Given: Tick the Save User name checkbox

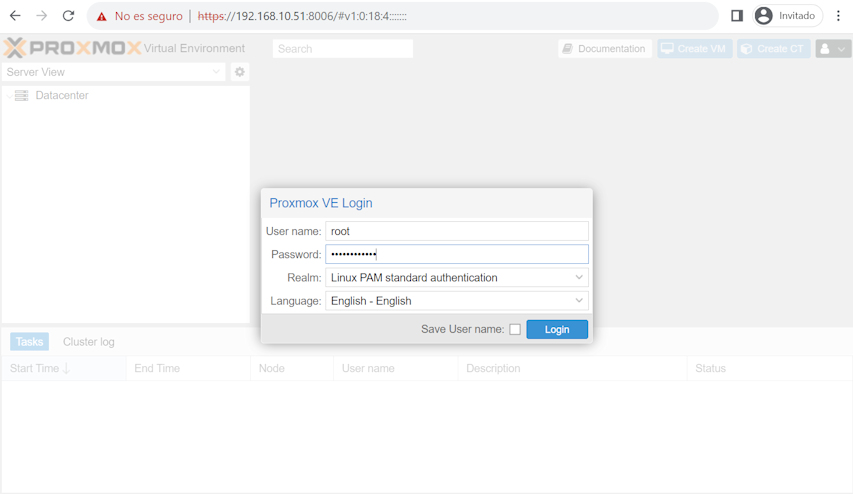Looking at the screenshot, I should (515, 329).
